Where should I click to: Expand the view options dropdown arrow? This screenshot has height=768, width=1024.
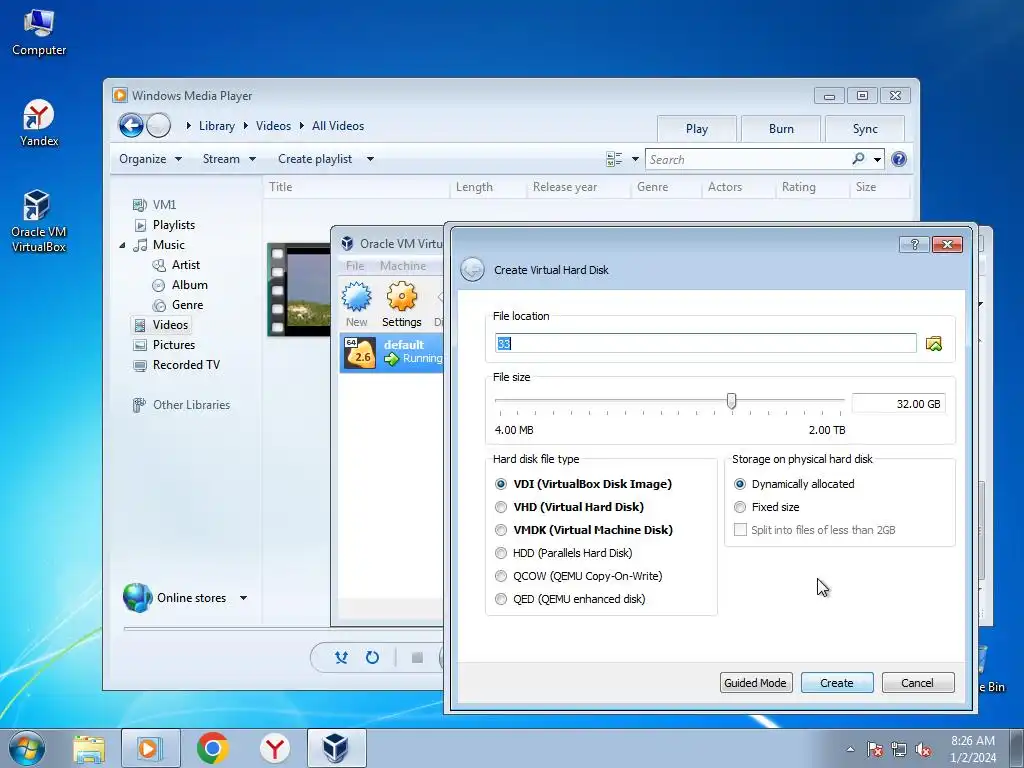635,159
